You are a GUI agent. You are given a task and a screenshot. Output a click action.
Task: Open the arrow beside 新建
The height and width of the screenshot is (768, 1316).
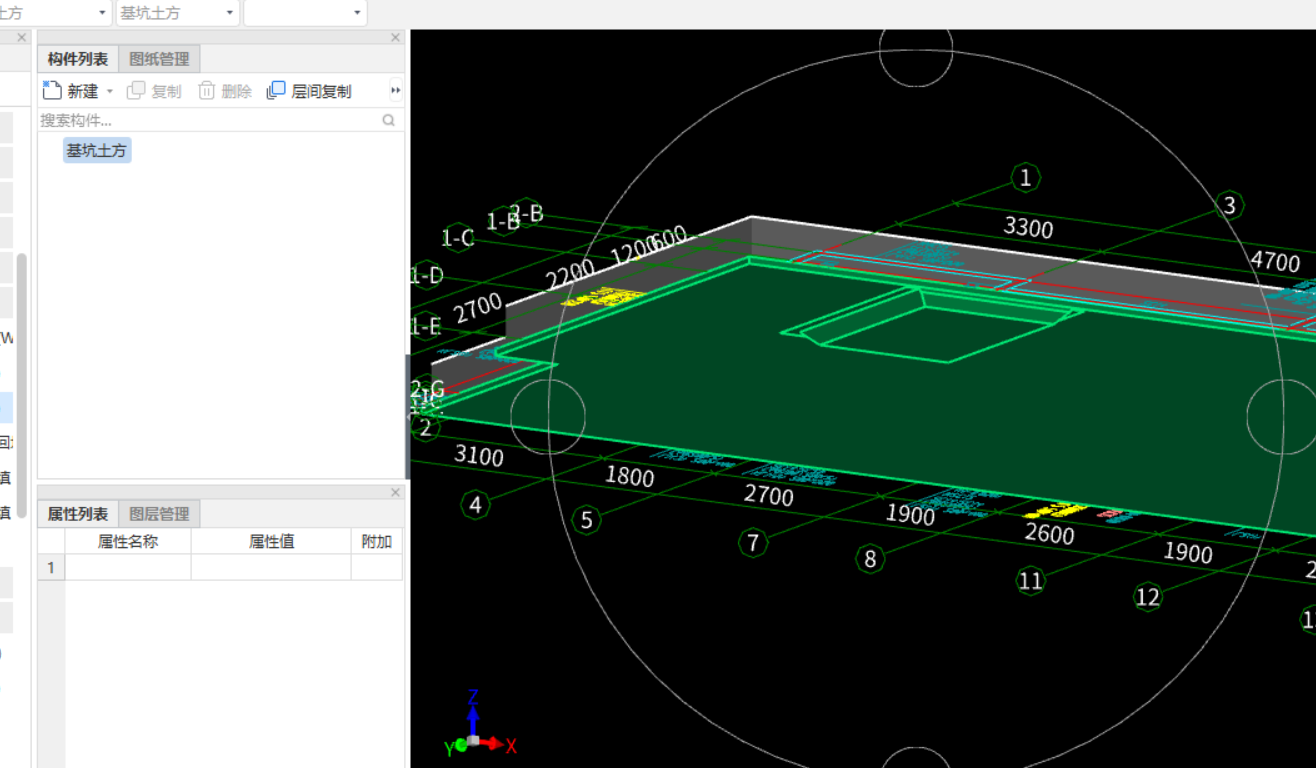[x=110, y=91]
